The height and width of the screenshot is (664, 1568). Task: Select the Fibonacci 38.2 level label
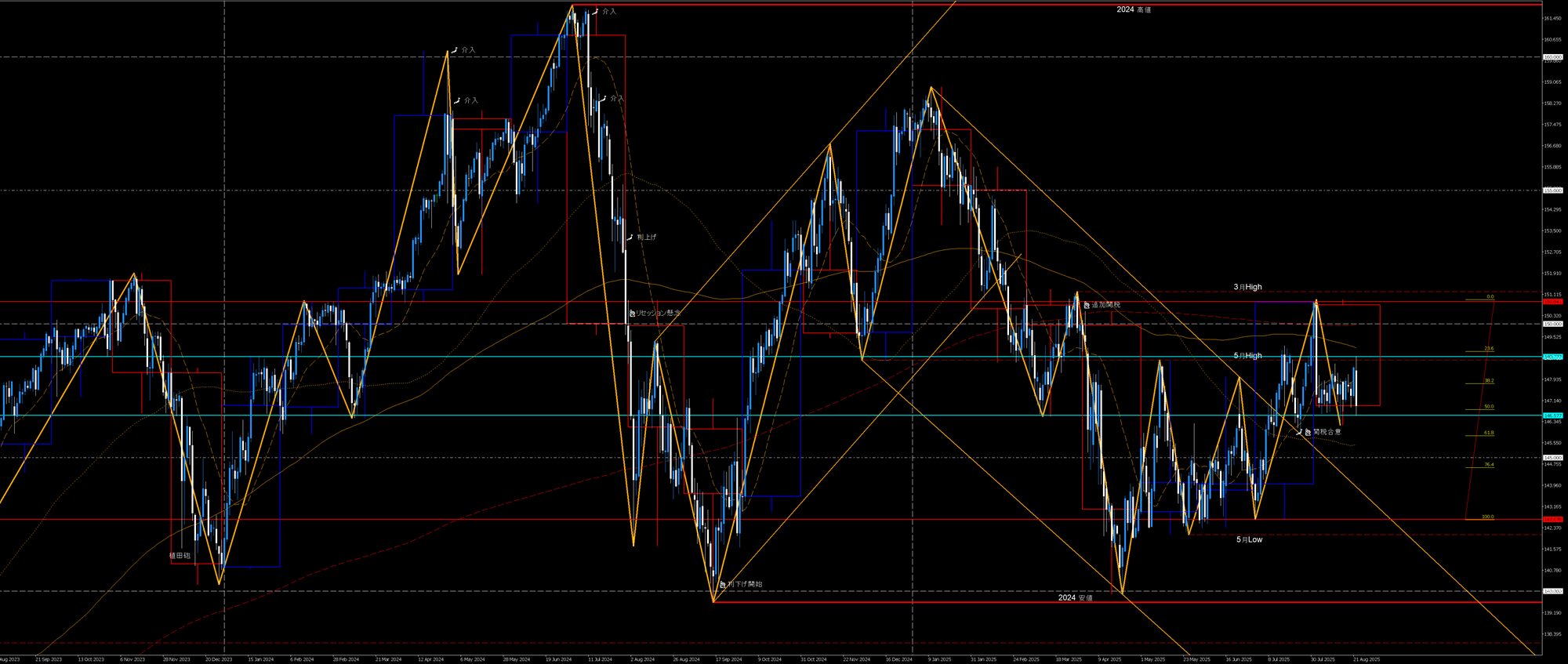1489,380
